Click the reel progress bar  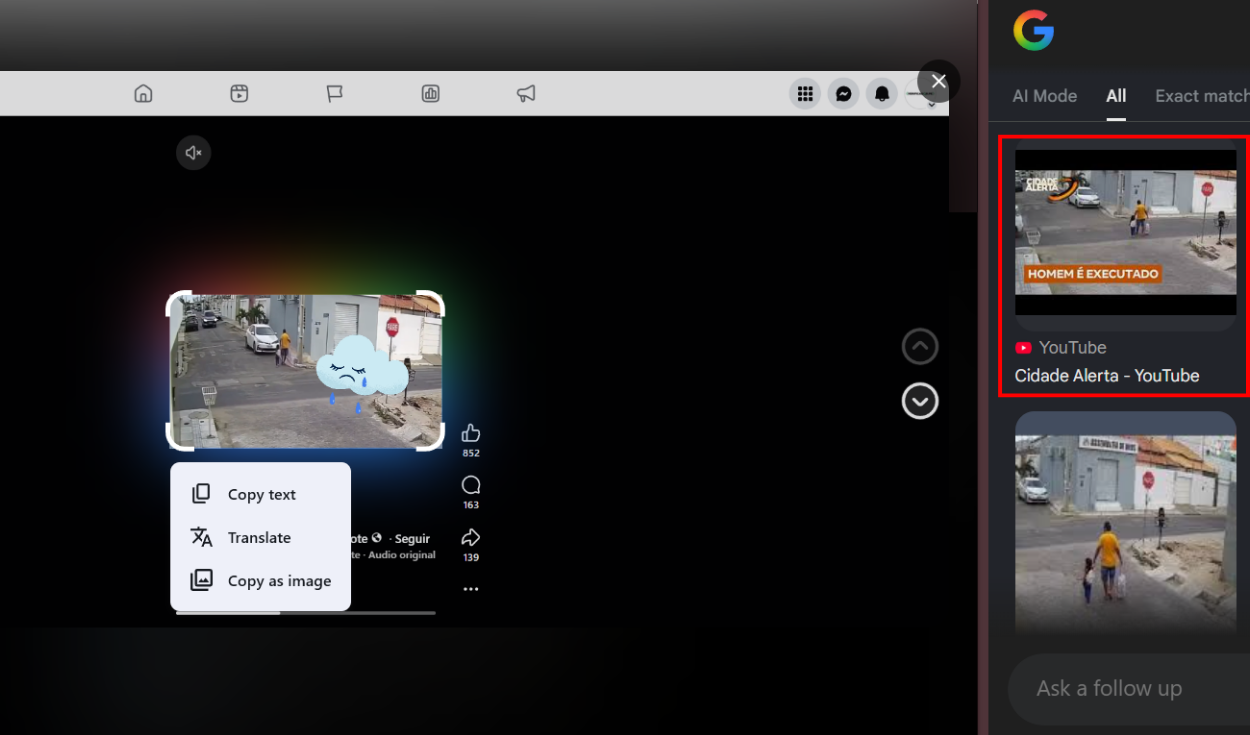[x=305, y=613]
